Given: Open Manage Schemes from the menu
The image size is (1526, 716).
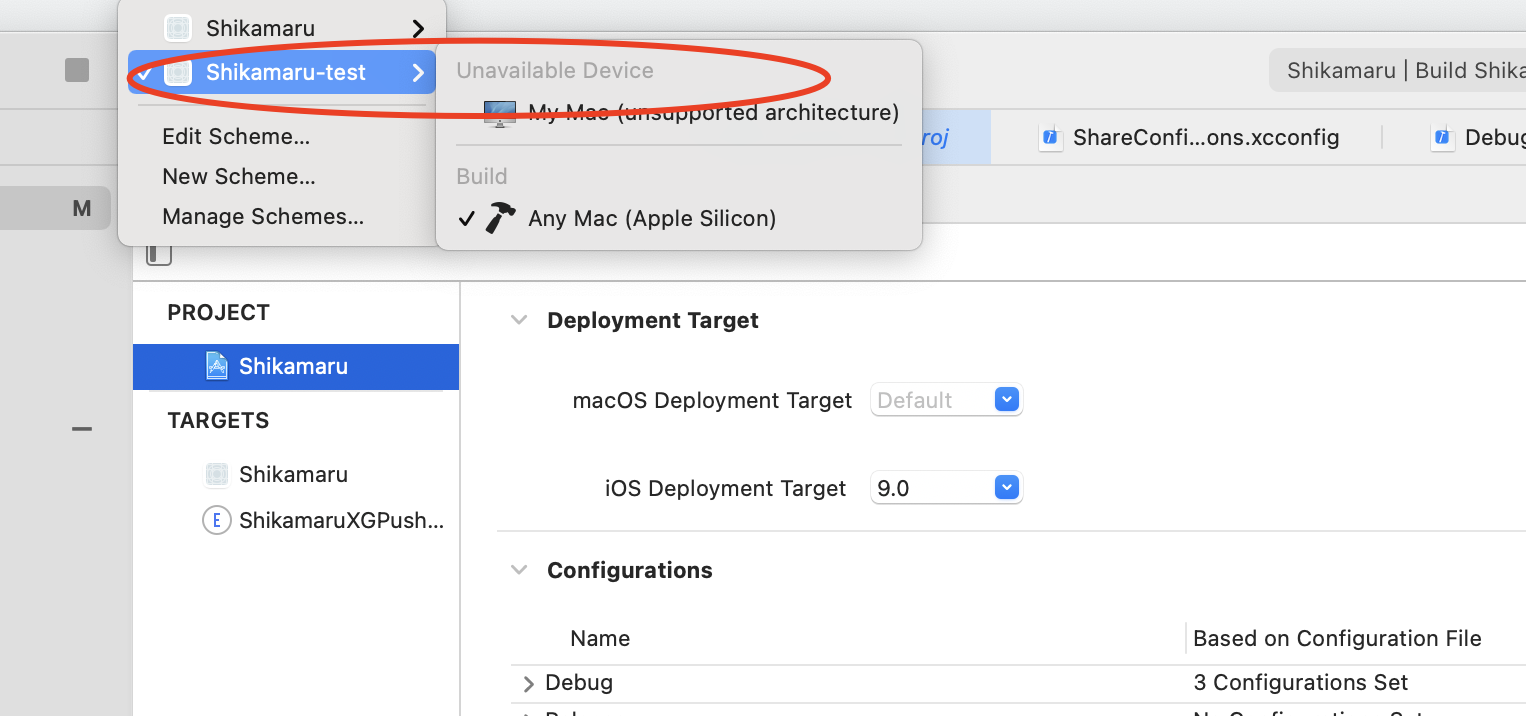Looking at the screenshot, I should (263, 216).
